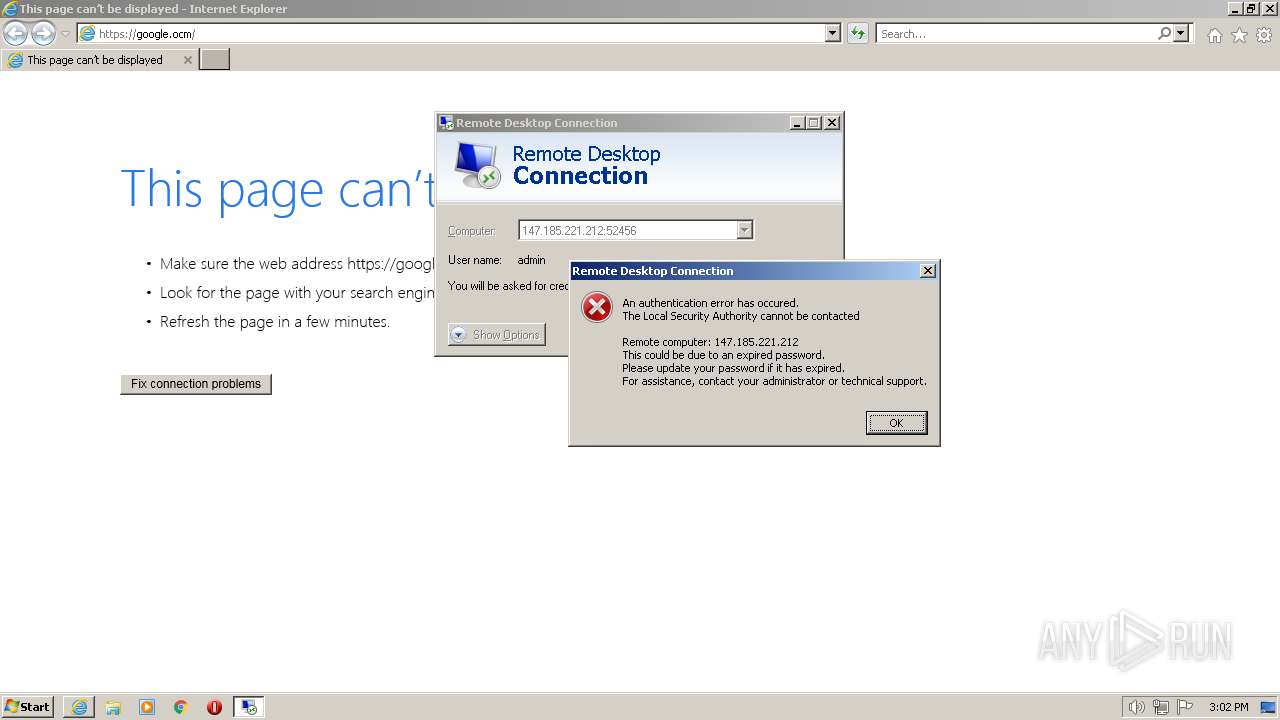Open the recent pages dropdown arrow
The width and height of the screenshot is (1280, 720).
tap(65, 34)
